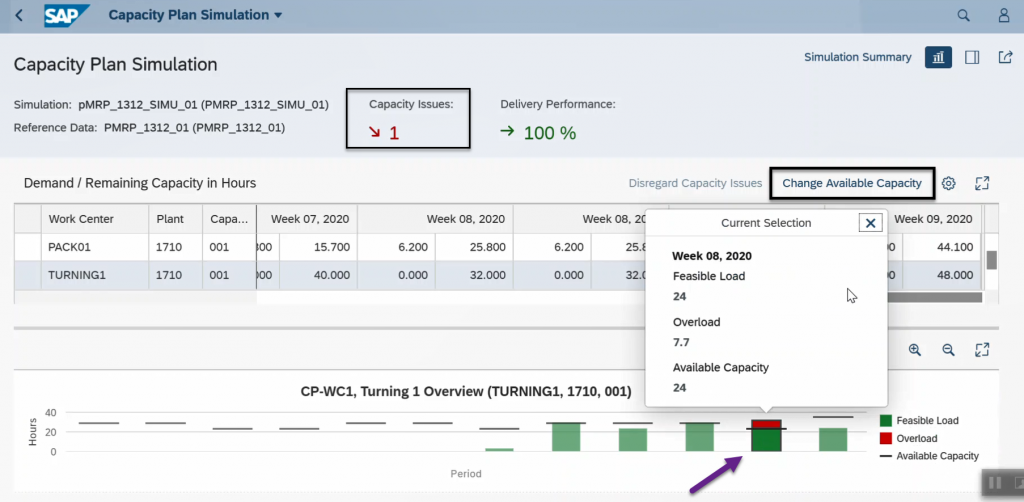Click the smallest green bar in the chart

point(499,449)
